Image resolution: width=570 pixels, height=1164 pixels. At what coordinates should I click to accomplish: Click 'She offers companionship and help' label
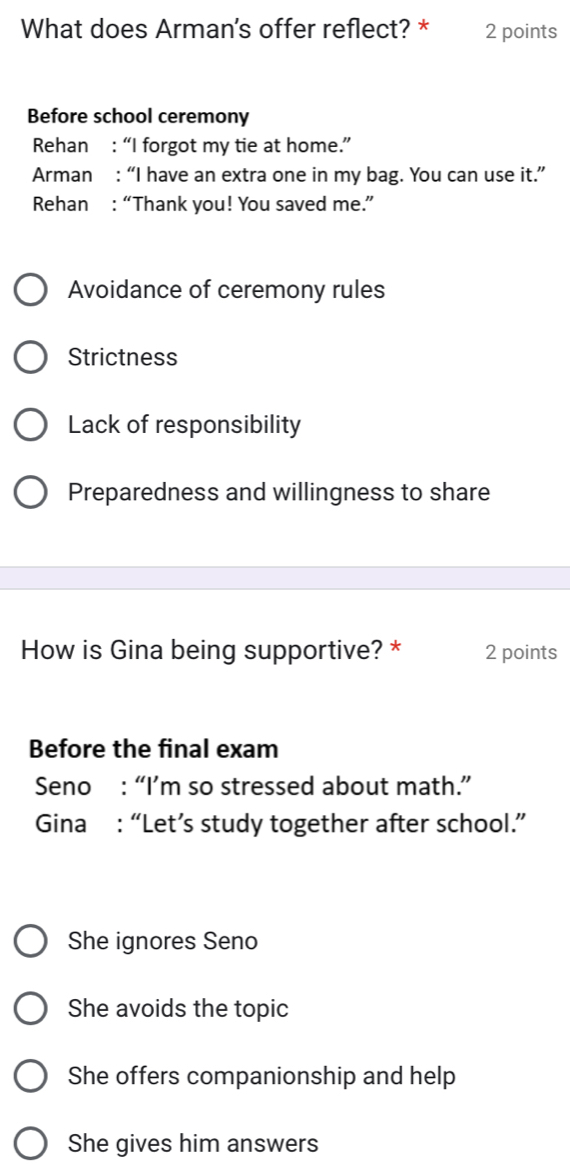tap(262, 1076)
